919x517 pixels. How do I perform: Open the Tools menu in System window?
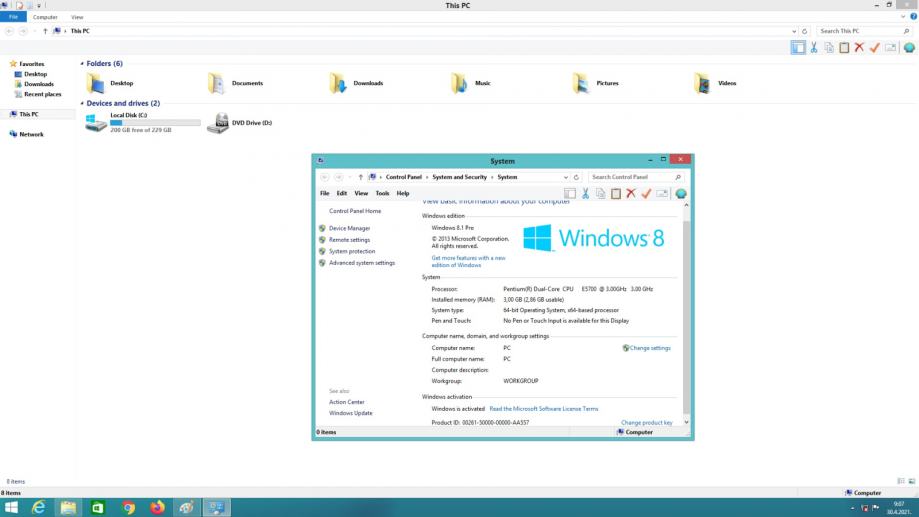[382, 193]
